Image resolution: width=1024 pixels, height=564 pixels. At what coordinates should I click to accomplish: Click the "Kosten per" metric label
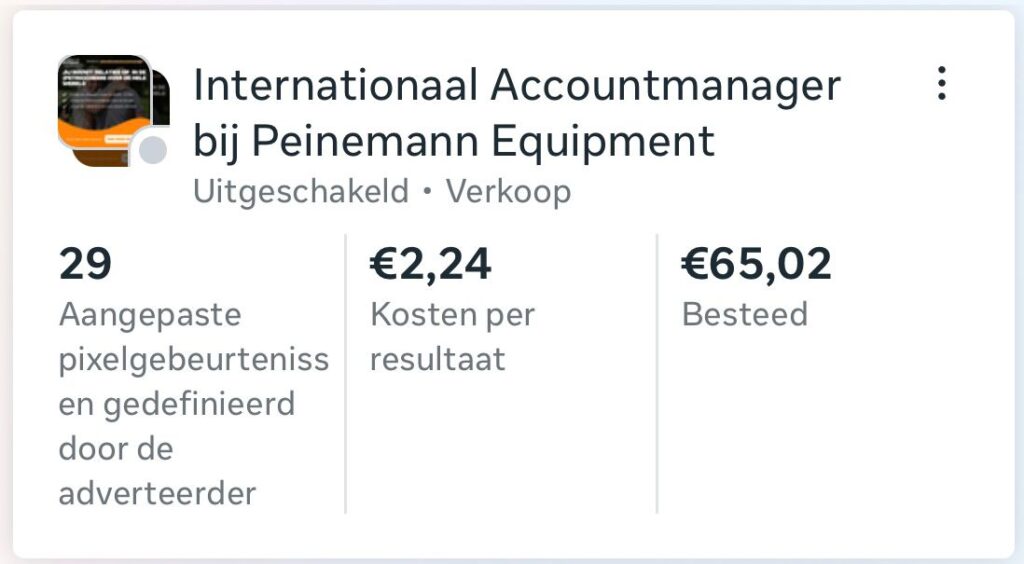[x=452, y=315]
